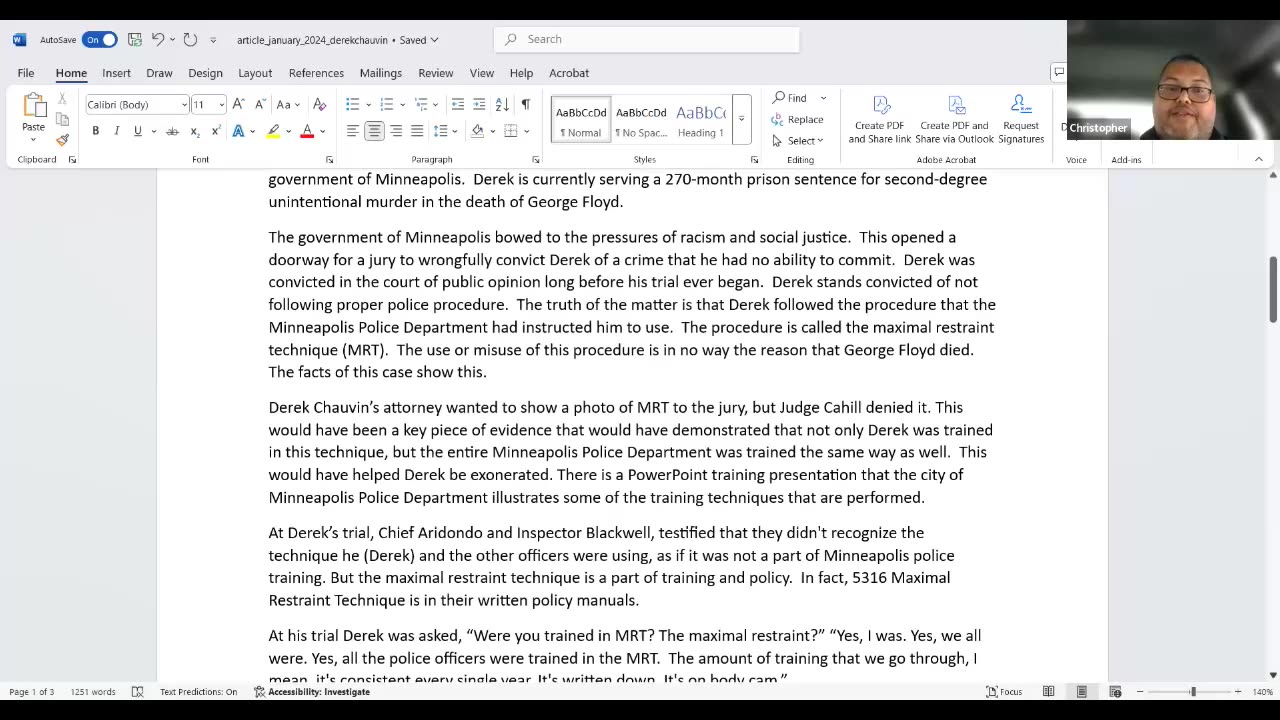Switch to the Insert tab
Viewport: 1280px width, 720px height.
tap(116, 73)
